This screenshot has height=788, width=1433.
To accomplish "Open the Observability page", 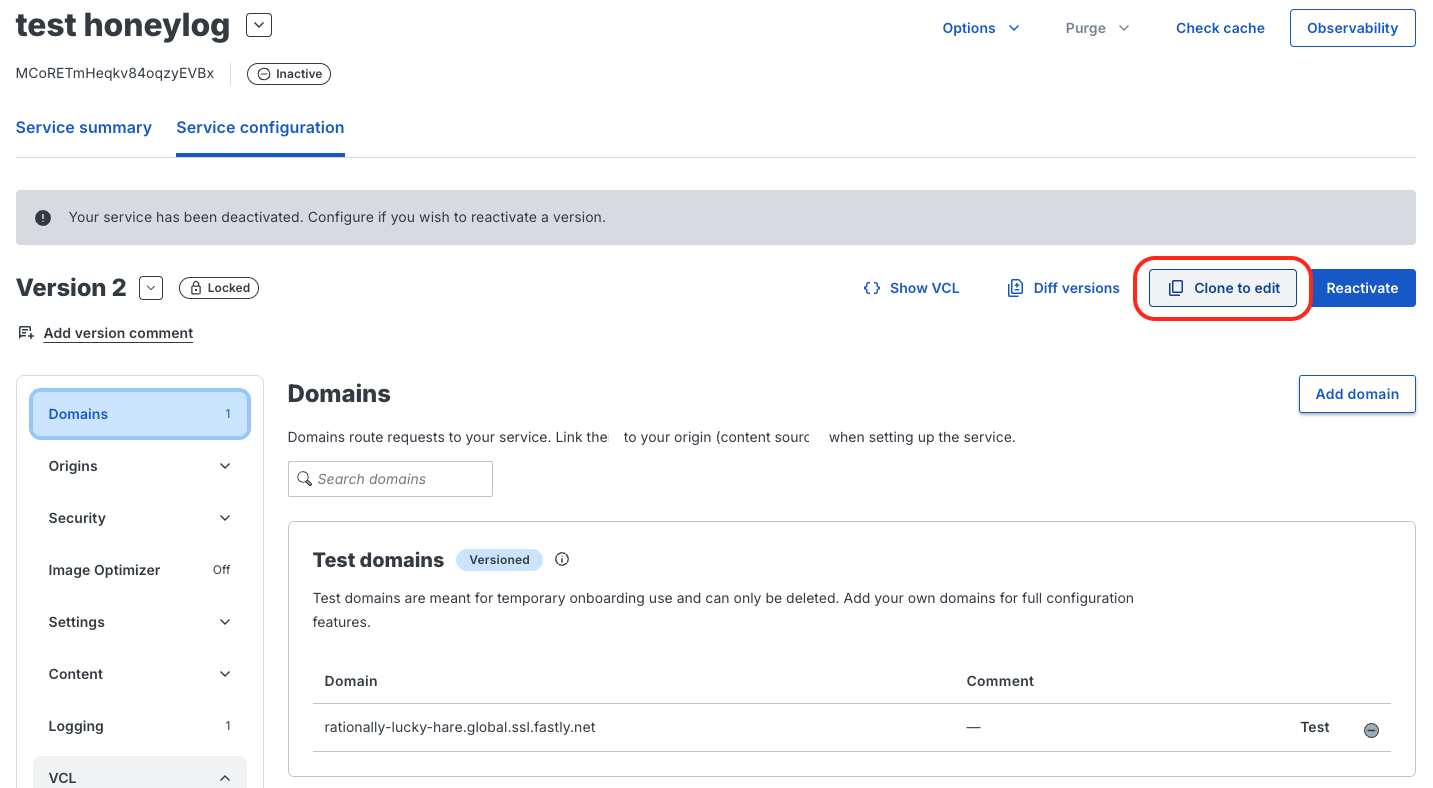I will (1352, 28).
